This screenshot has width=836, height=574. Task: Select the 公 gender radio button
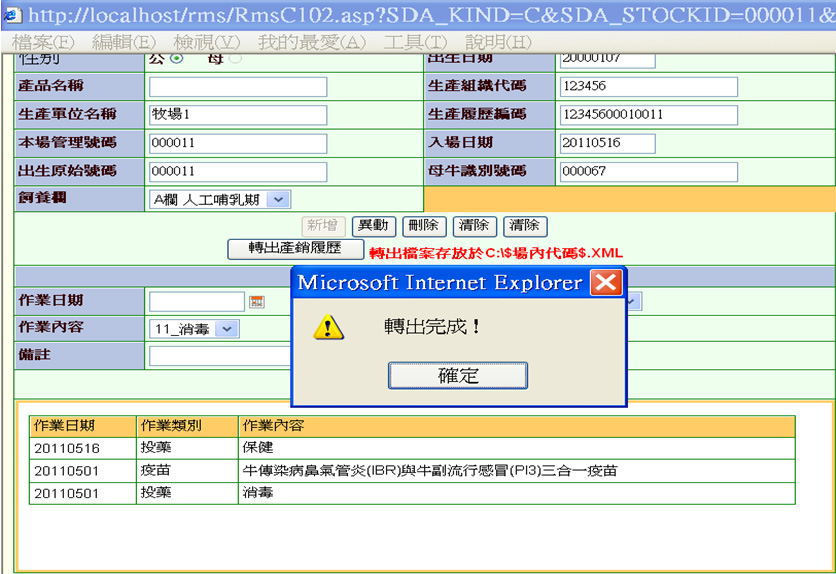click(x=177, y=59)
